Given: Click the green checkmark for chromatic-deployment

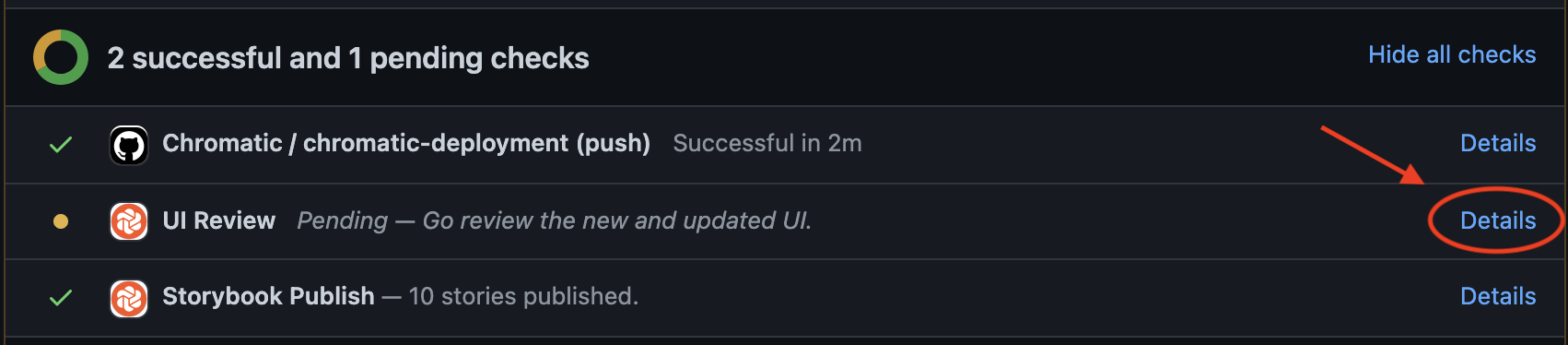Looking at the screenshot, I should click(61, 145).
